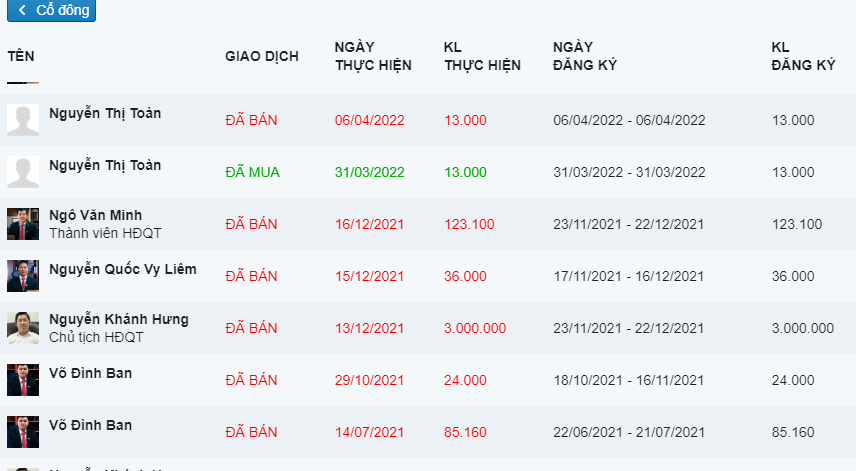
Task: Click placeholder avatar beside the ĐÃ MUA row
Action: tap(23, 172)
